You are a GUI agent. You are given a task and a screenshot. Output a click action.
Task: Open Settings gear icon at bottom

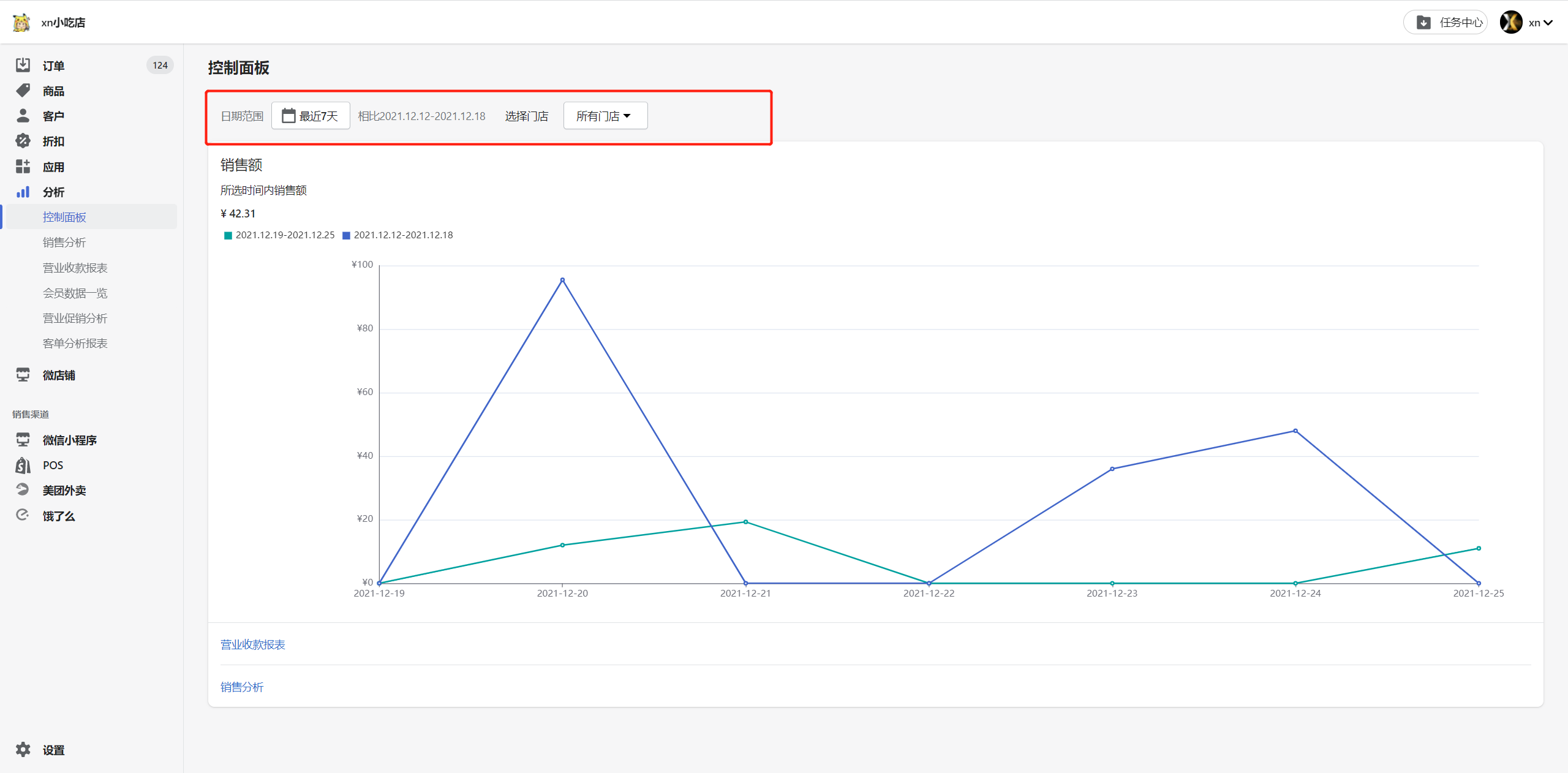pyautogui.click(x=23, y=750)
